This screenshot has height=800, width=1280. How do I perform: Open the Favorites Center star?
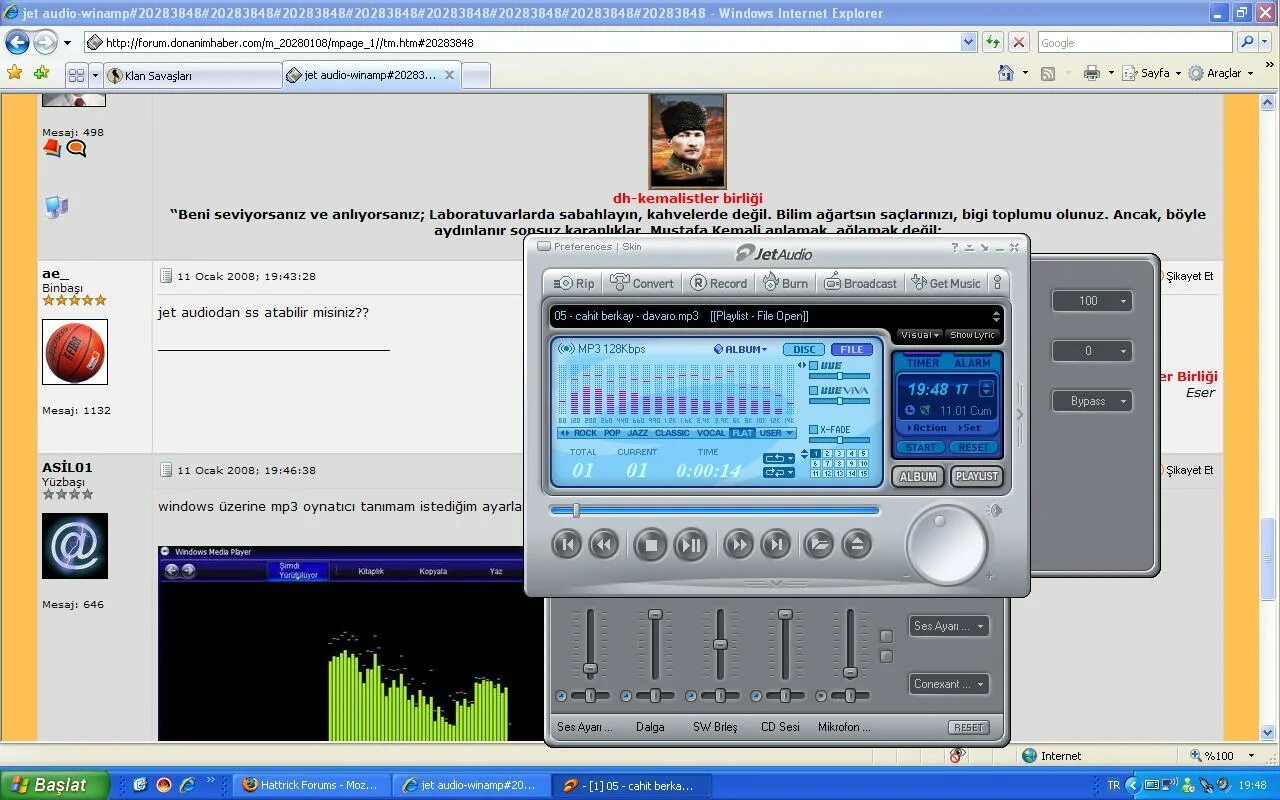(14, 73)
